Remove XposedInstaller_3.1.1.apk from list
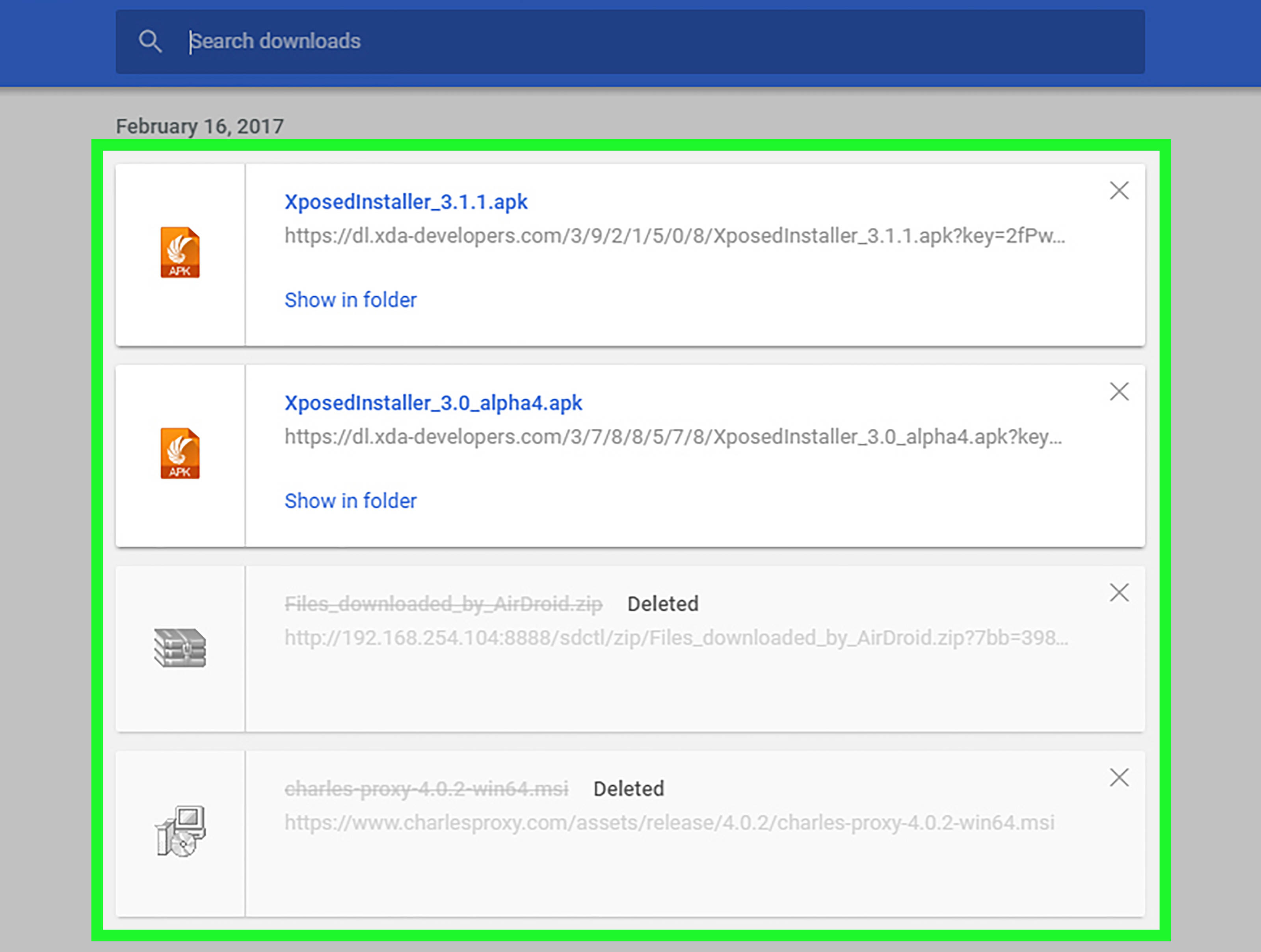The image size is (1261, 952). pos(1119,190)
